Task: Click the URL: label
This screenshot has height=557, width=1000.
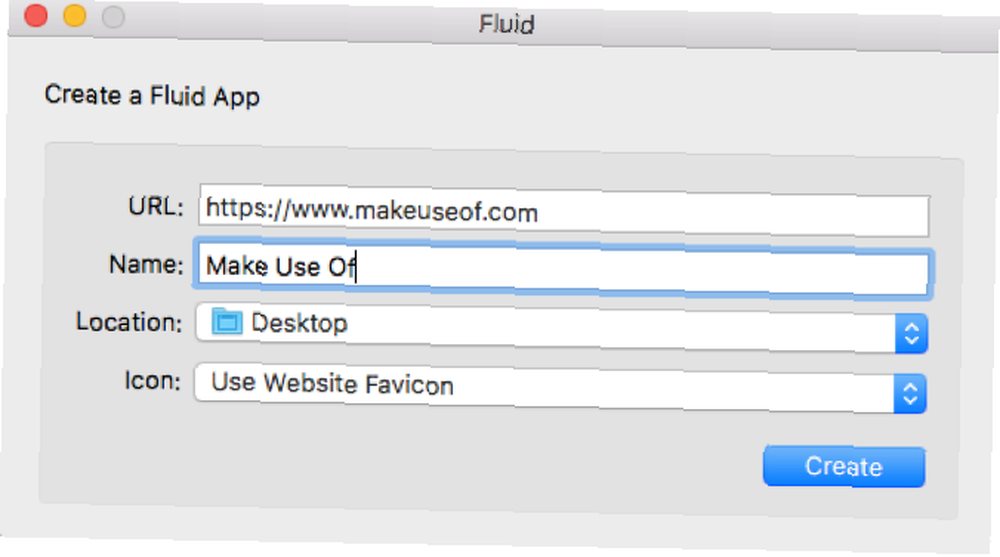Action: 156,207
